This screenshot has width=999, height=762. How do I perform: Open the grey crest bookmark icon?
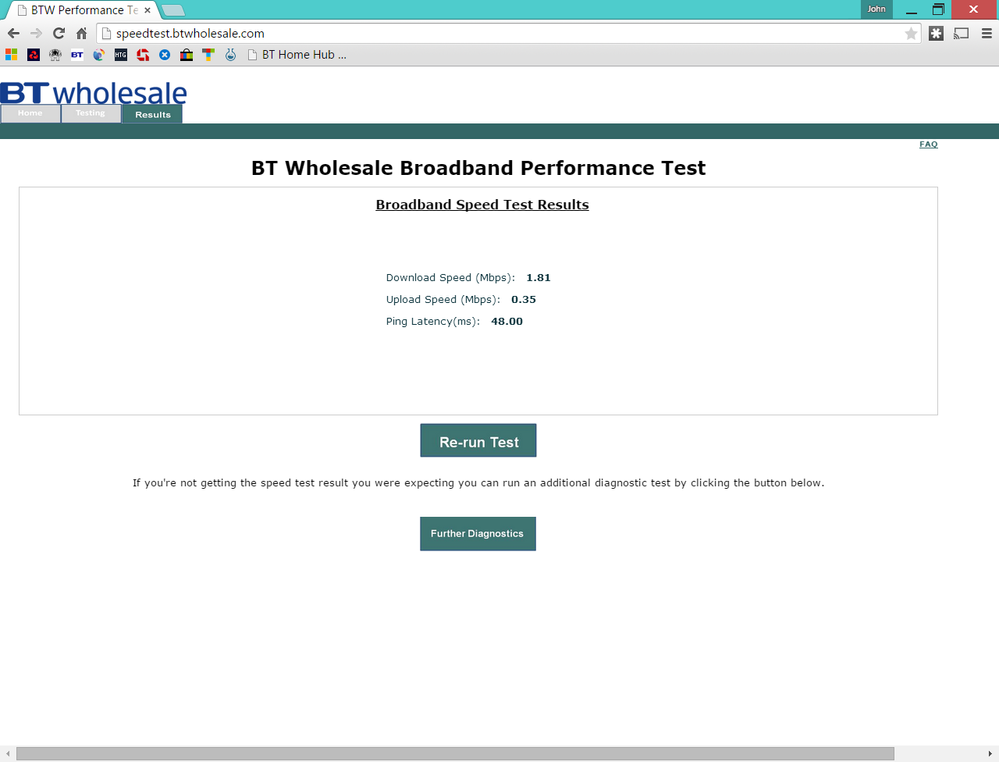[55, 55]
